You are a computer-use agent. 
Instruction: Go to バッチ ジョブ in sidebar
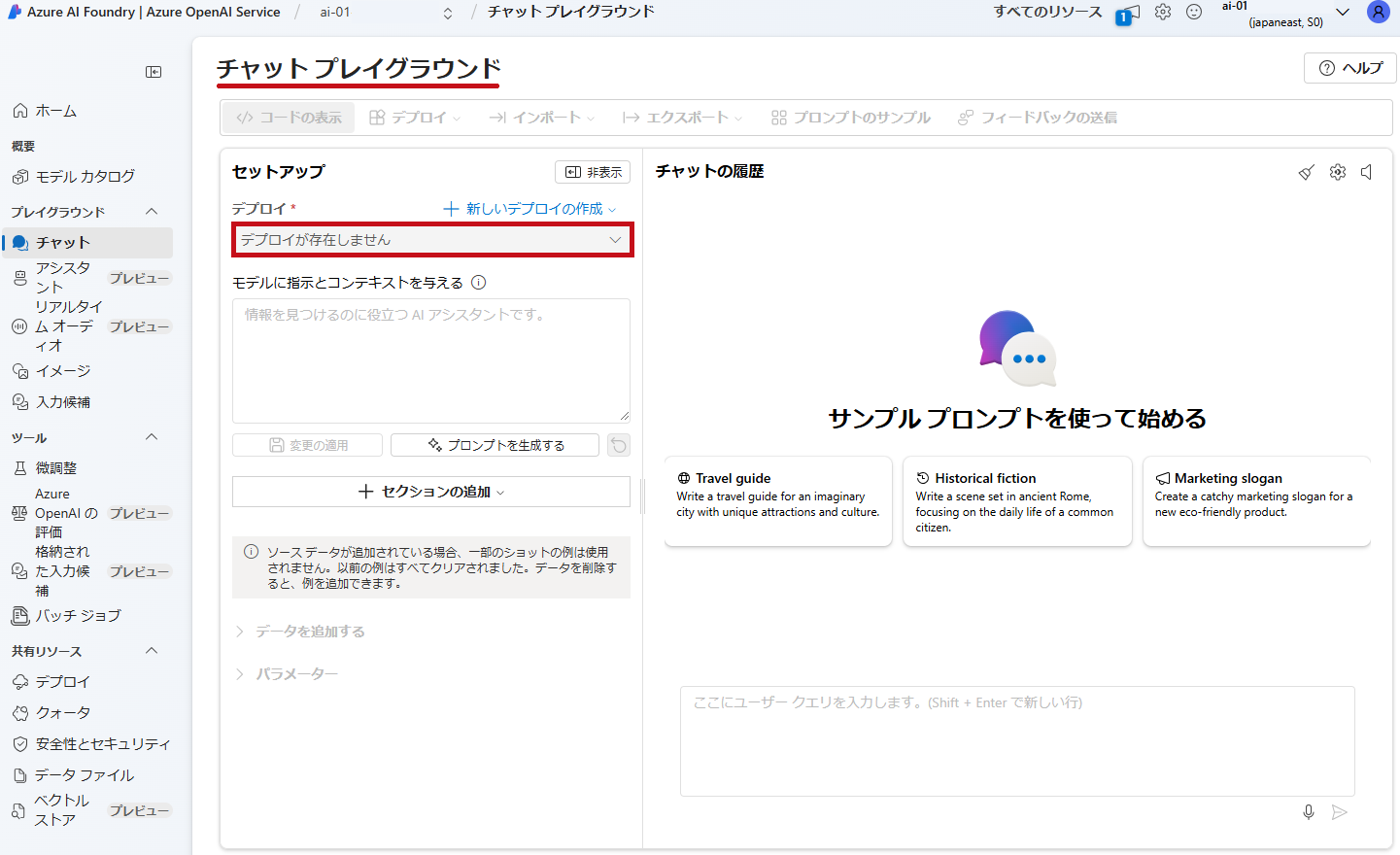point(78,616)
